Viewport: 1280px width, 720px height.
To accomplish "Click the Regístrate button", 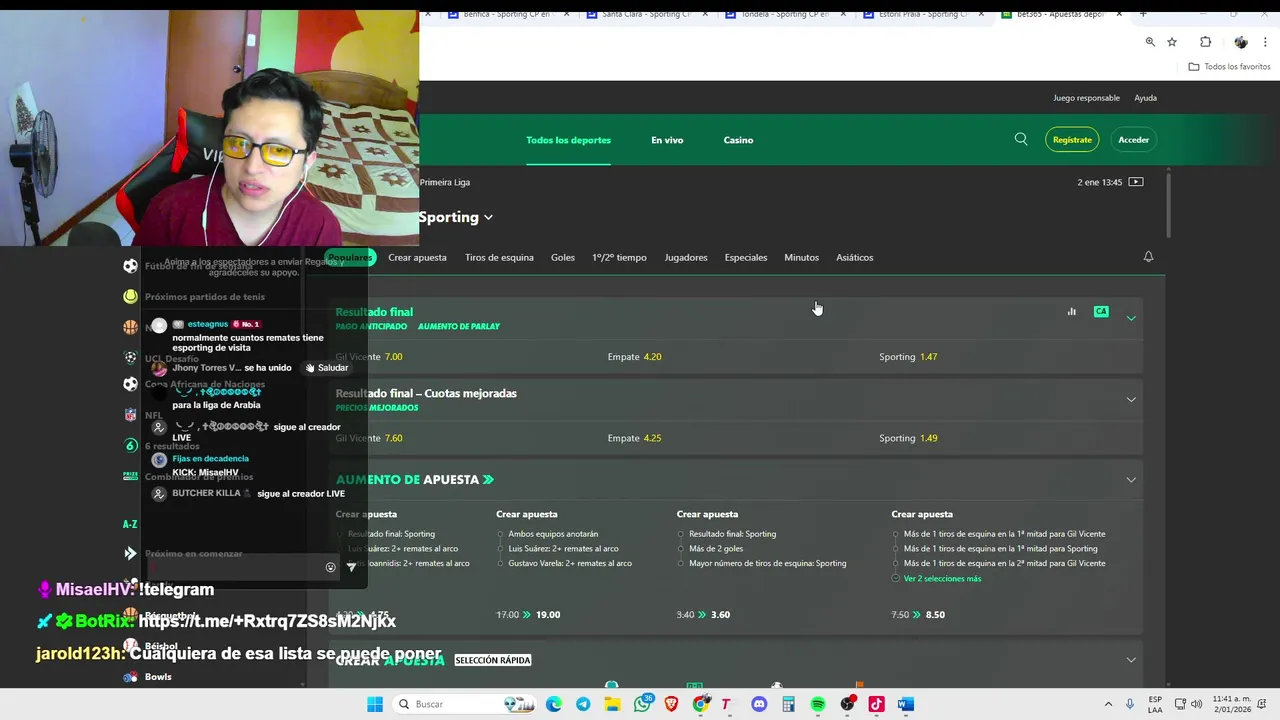I will point(1072,140).
